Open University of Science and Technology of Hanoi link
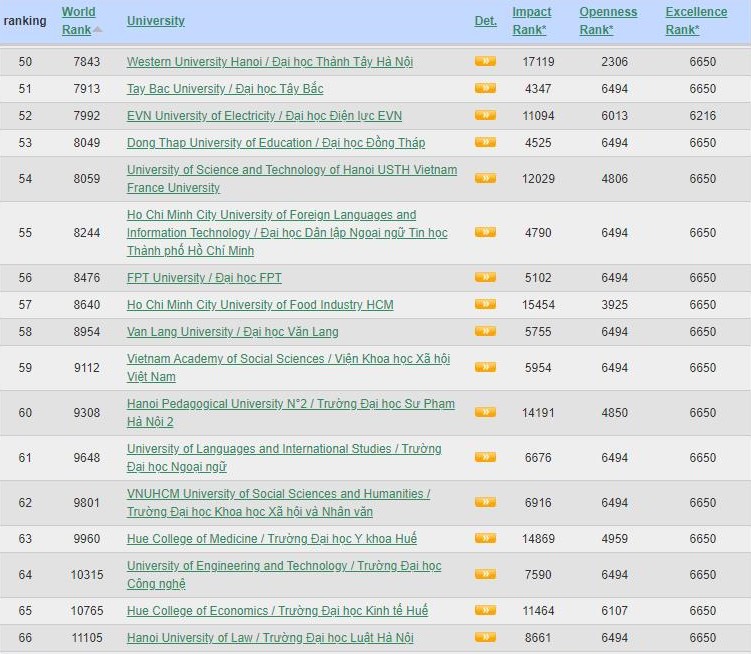This screenshot has height=654, width=751. pos(292,179)
